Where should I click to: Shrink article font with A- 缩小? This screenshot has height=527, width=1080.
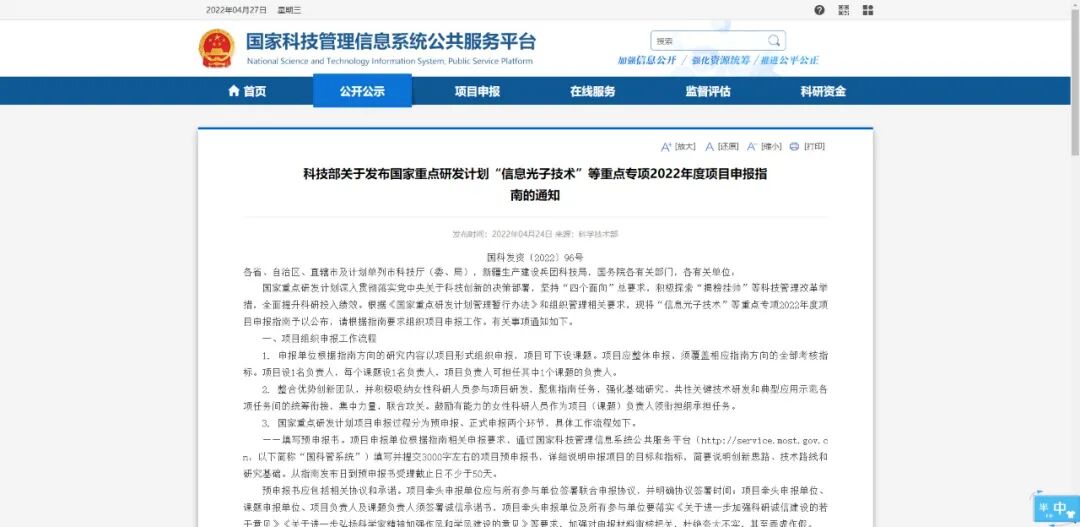(765, 146)
